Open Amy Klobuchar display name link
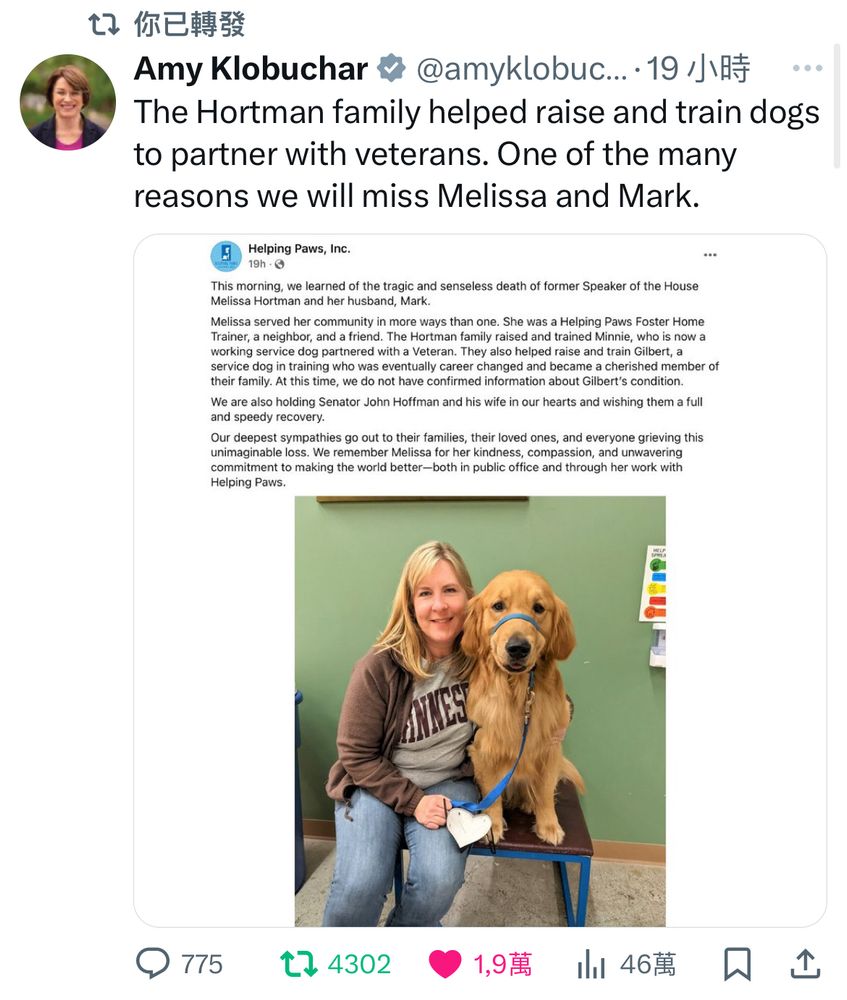The height and width of the screenshot is (1000, 847). tap(251, 68)
